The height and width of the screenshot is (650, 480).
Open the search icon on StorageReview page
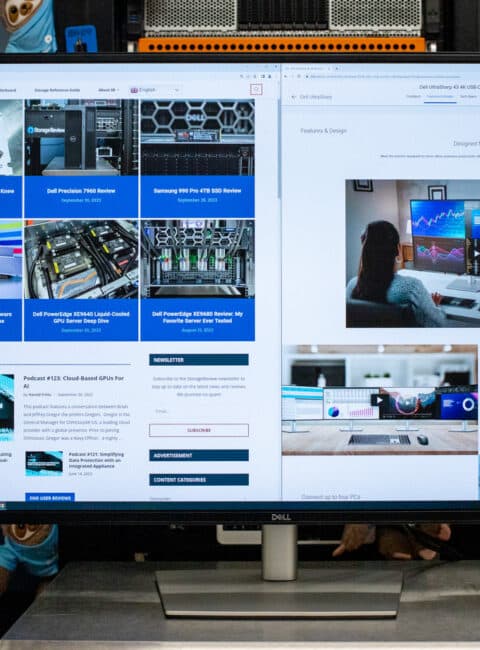(256, 89)
